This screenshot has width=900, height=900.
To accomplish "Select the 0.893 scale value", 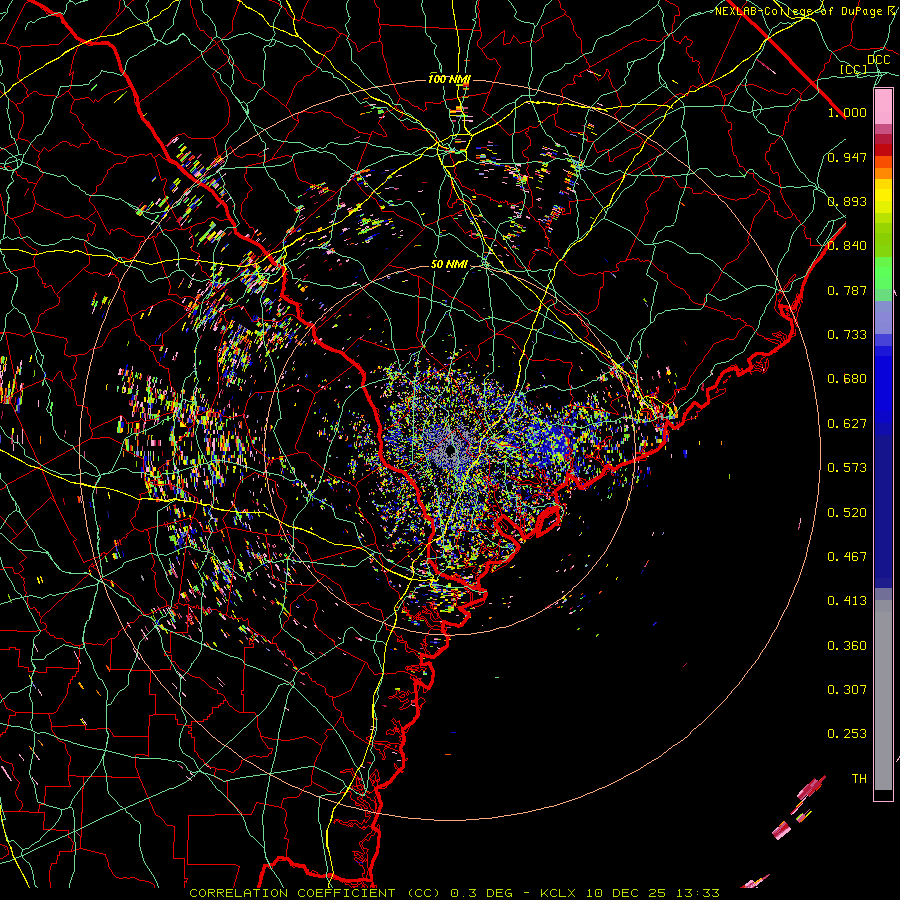I will tap(847, 201).
